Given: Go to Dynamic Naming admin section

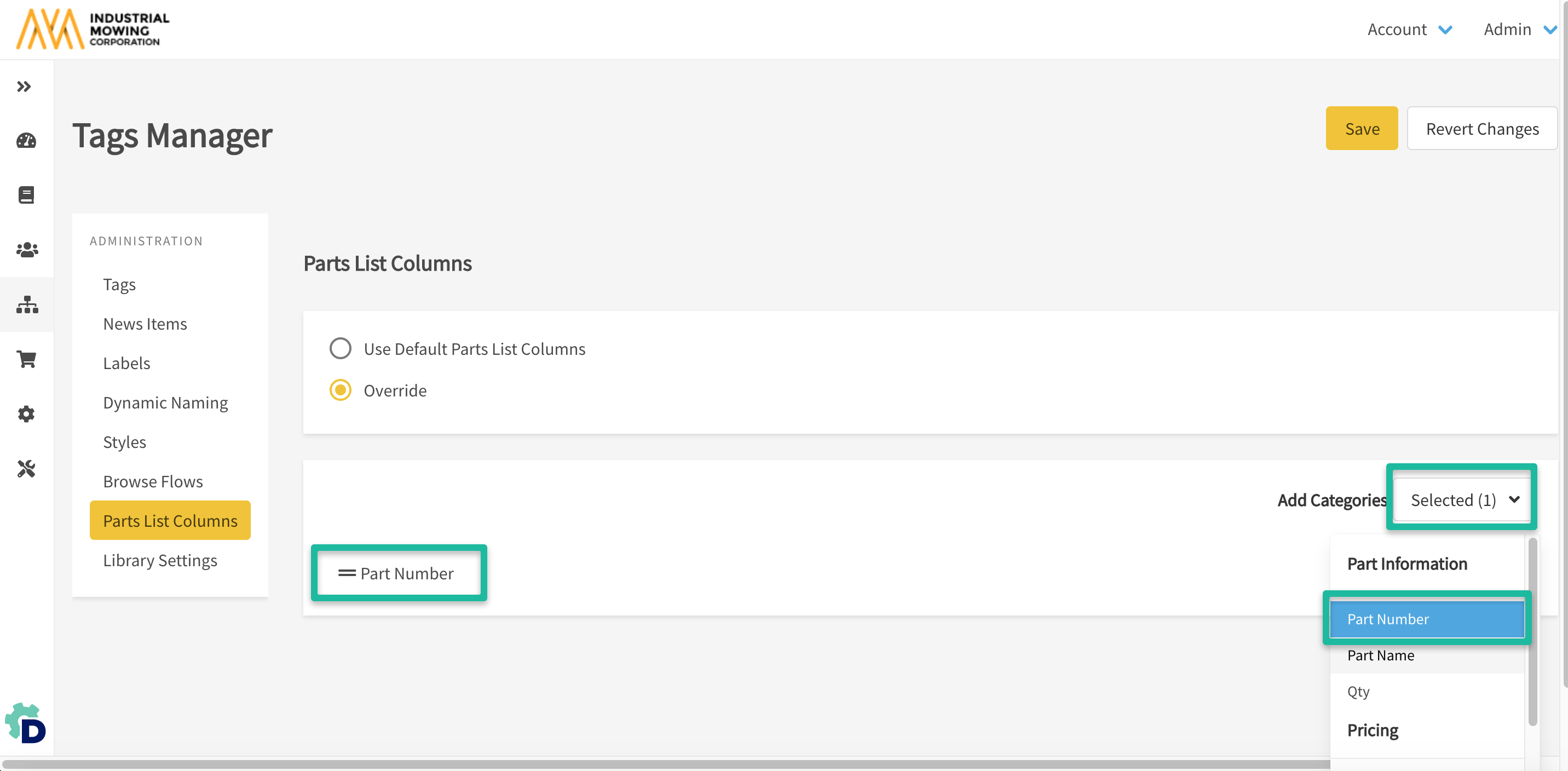Looking at the screenshot, I should (x=165, y=402).
